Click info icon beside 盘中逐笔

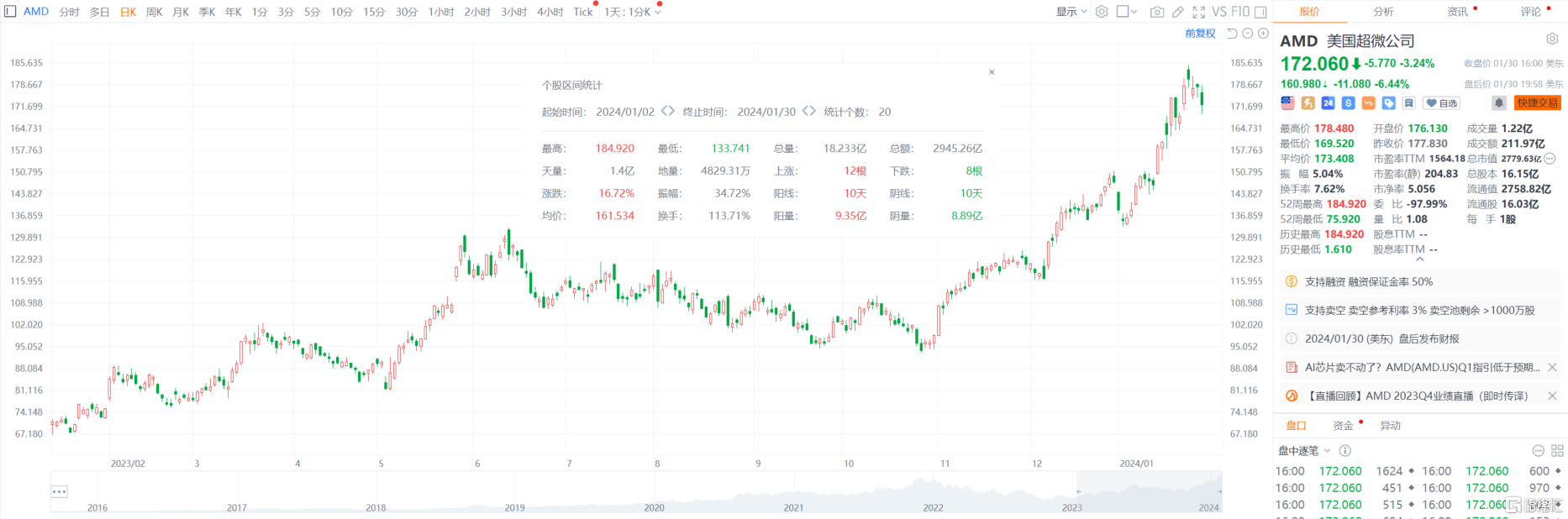click(x=1344, y=451)
